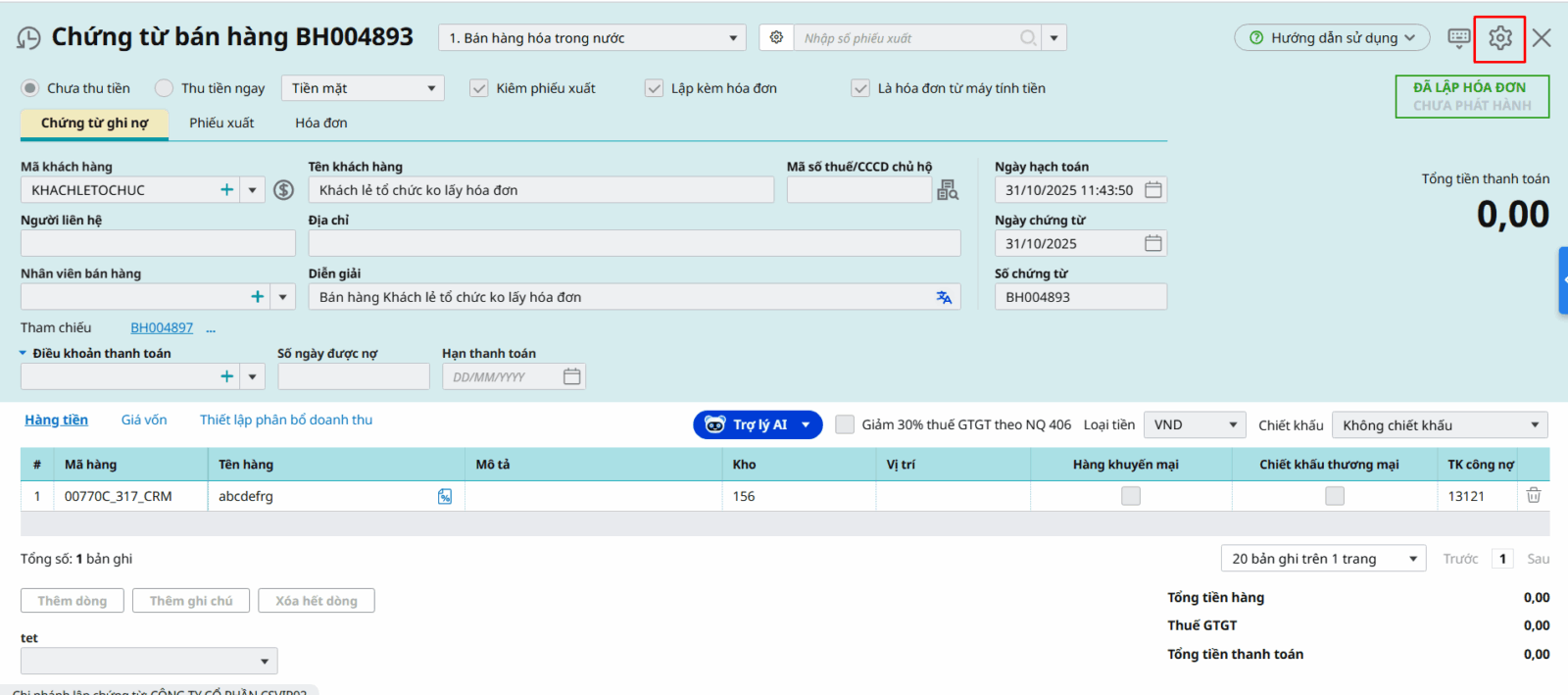This screenshot has height=695, width=1568.
Task: Open the Giá vốn tab
Action: tap(144, 420)
